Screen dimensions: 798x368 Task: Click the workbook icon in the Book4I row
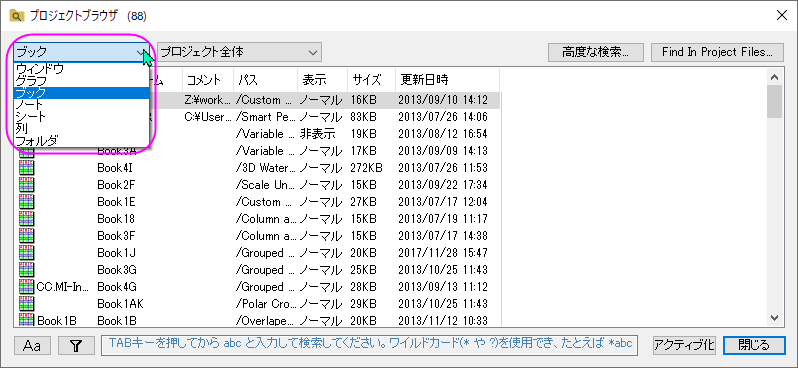pyautogui.click(x=26, y=167)
